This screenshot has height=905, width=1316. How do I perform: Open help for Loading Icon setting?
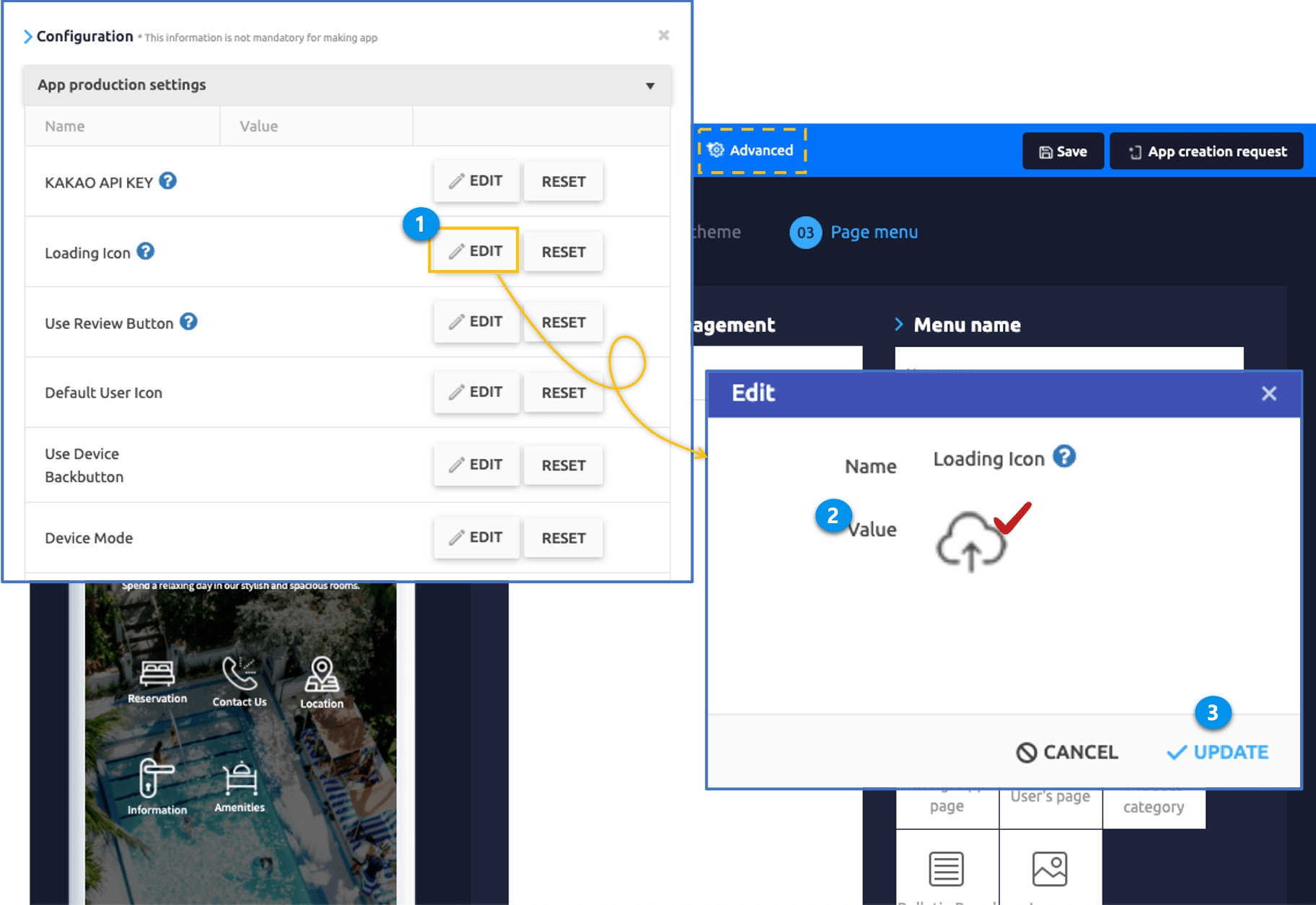(x=146, y=251)
